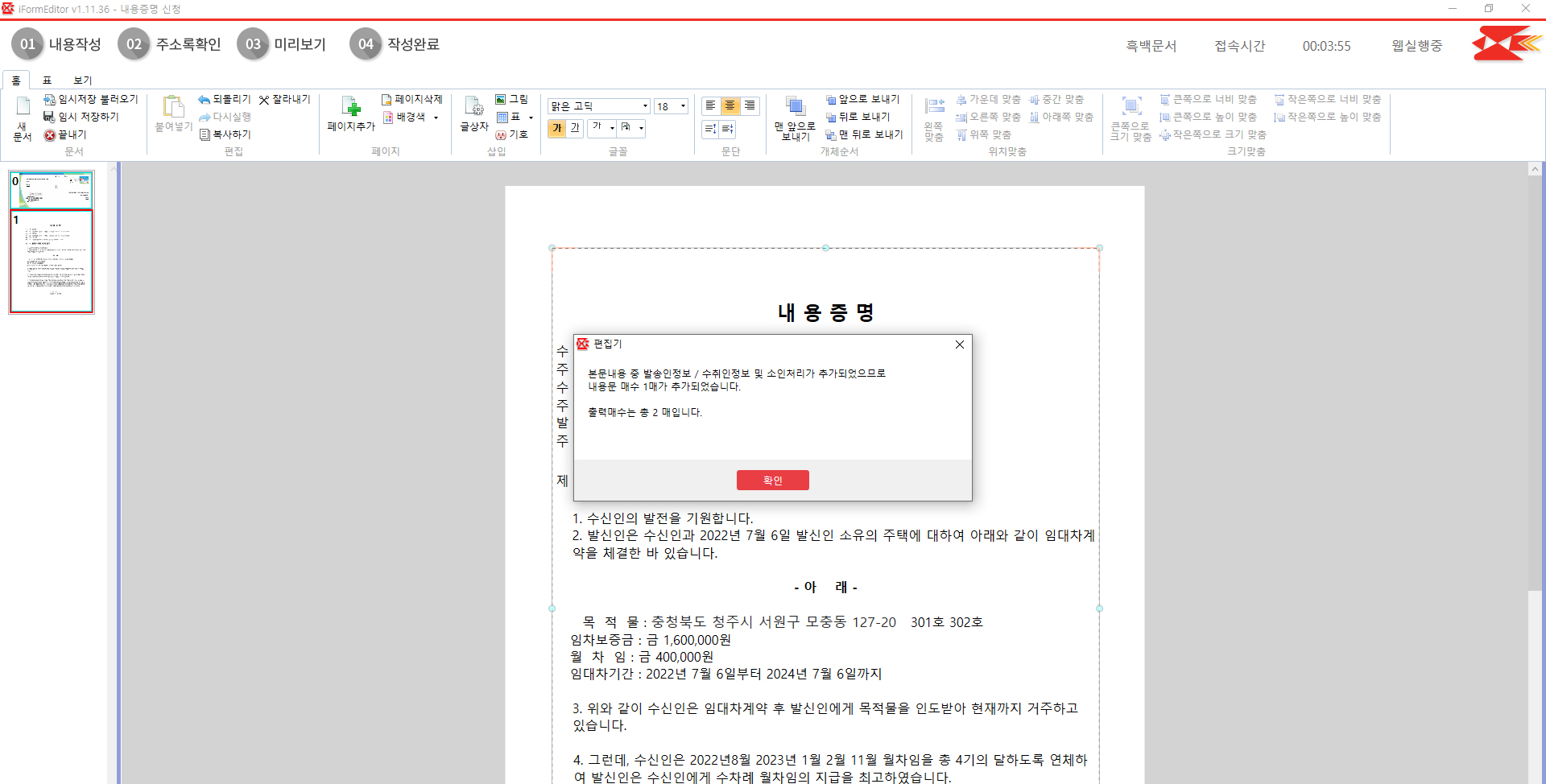The width and height of the screenshot is (1546, 784).
Task: Toggle left text alignment
Action: (710, 105)
